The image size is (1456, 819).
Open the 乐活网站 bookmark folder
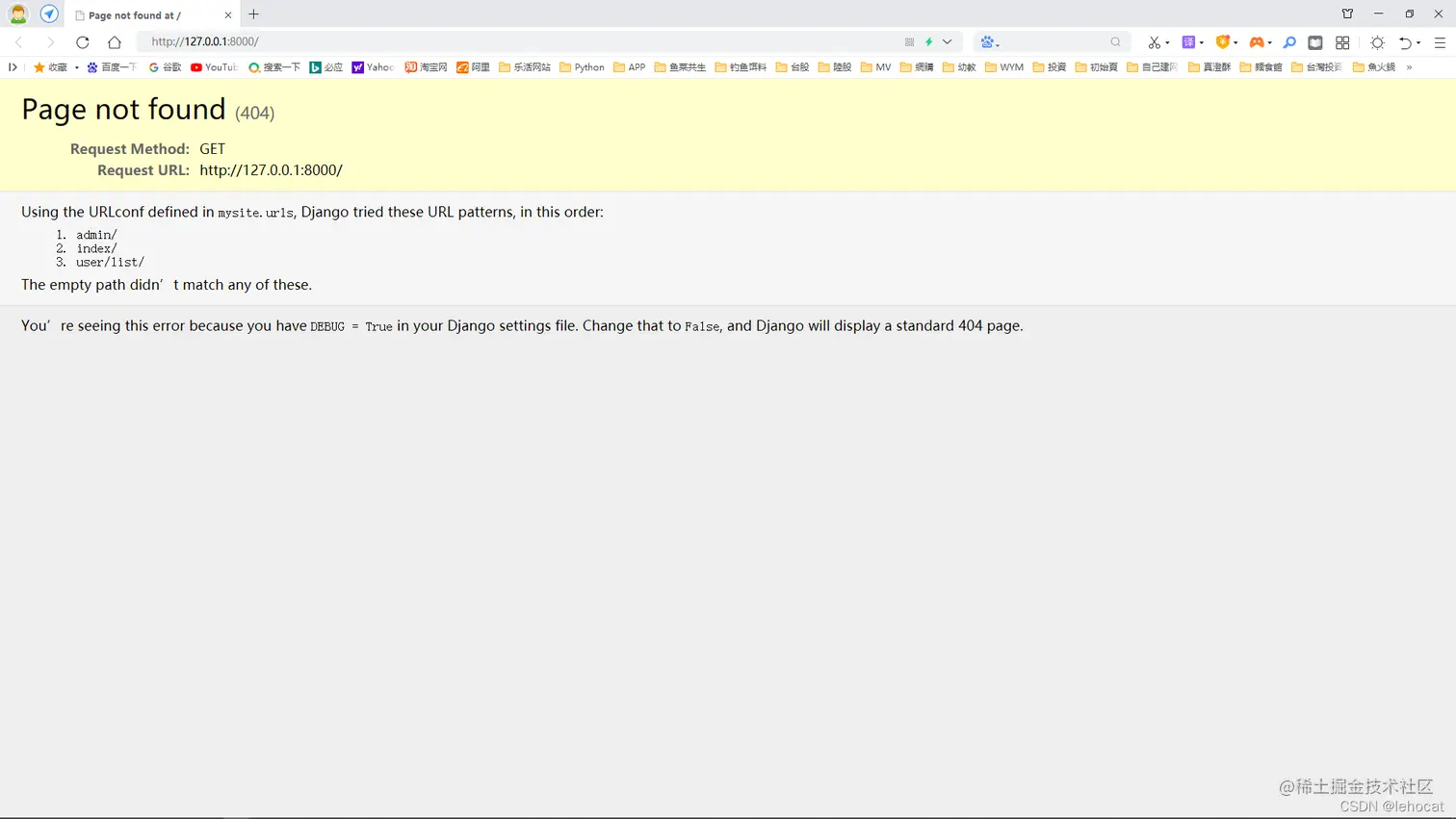coord(525,67)
